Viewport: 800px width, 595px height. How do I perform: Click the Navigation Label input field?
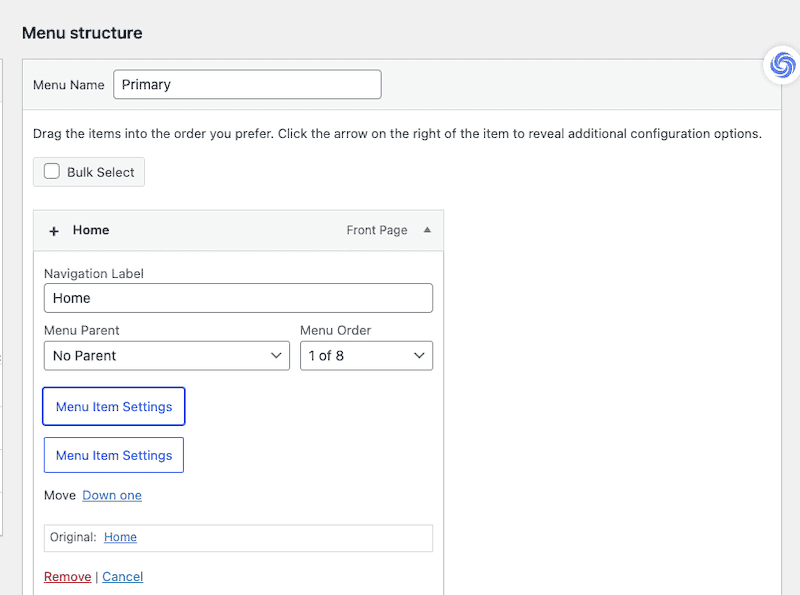coord(238,298)
